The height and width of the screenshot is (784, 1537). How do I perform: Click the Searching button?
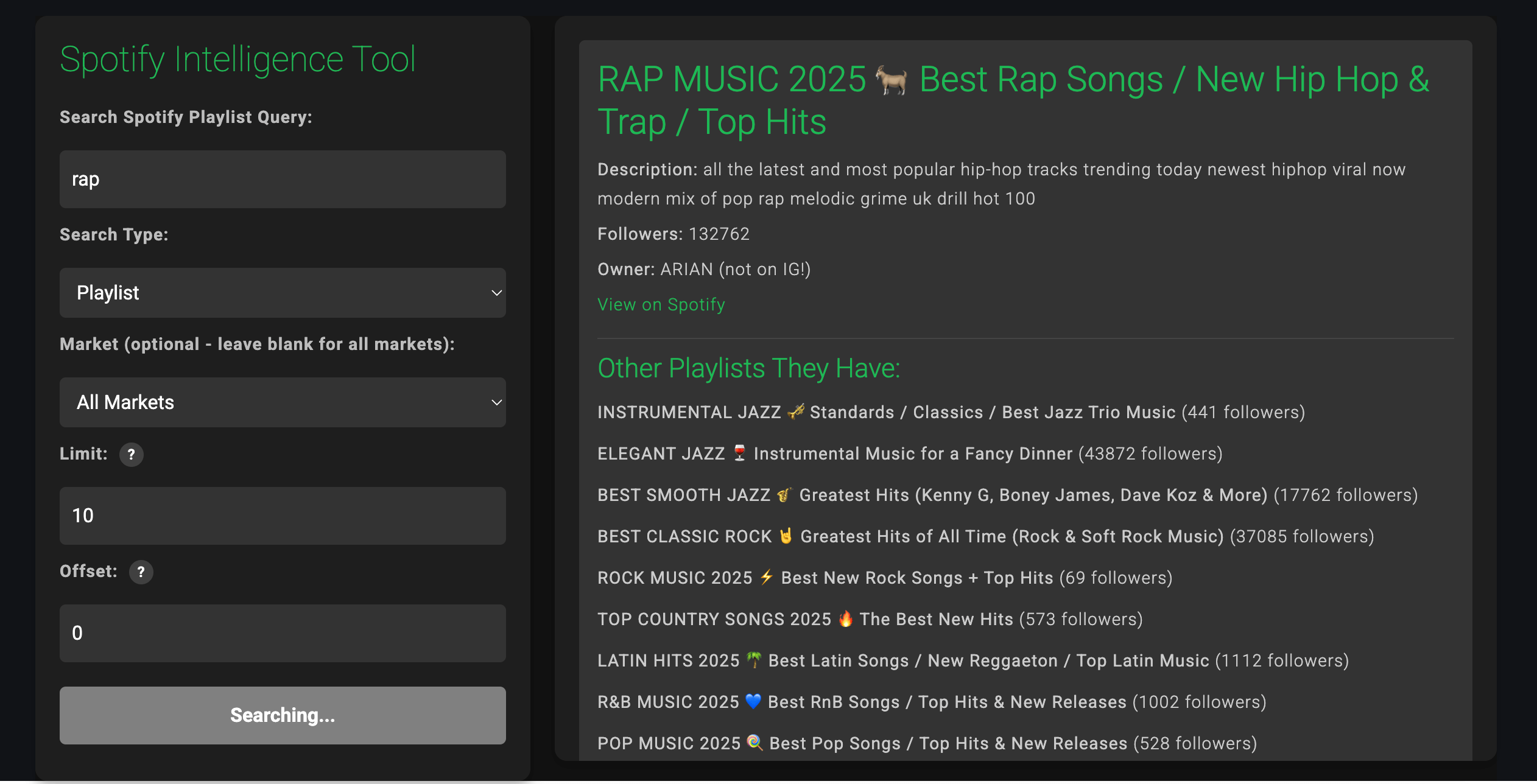click(x=282, y=716)
